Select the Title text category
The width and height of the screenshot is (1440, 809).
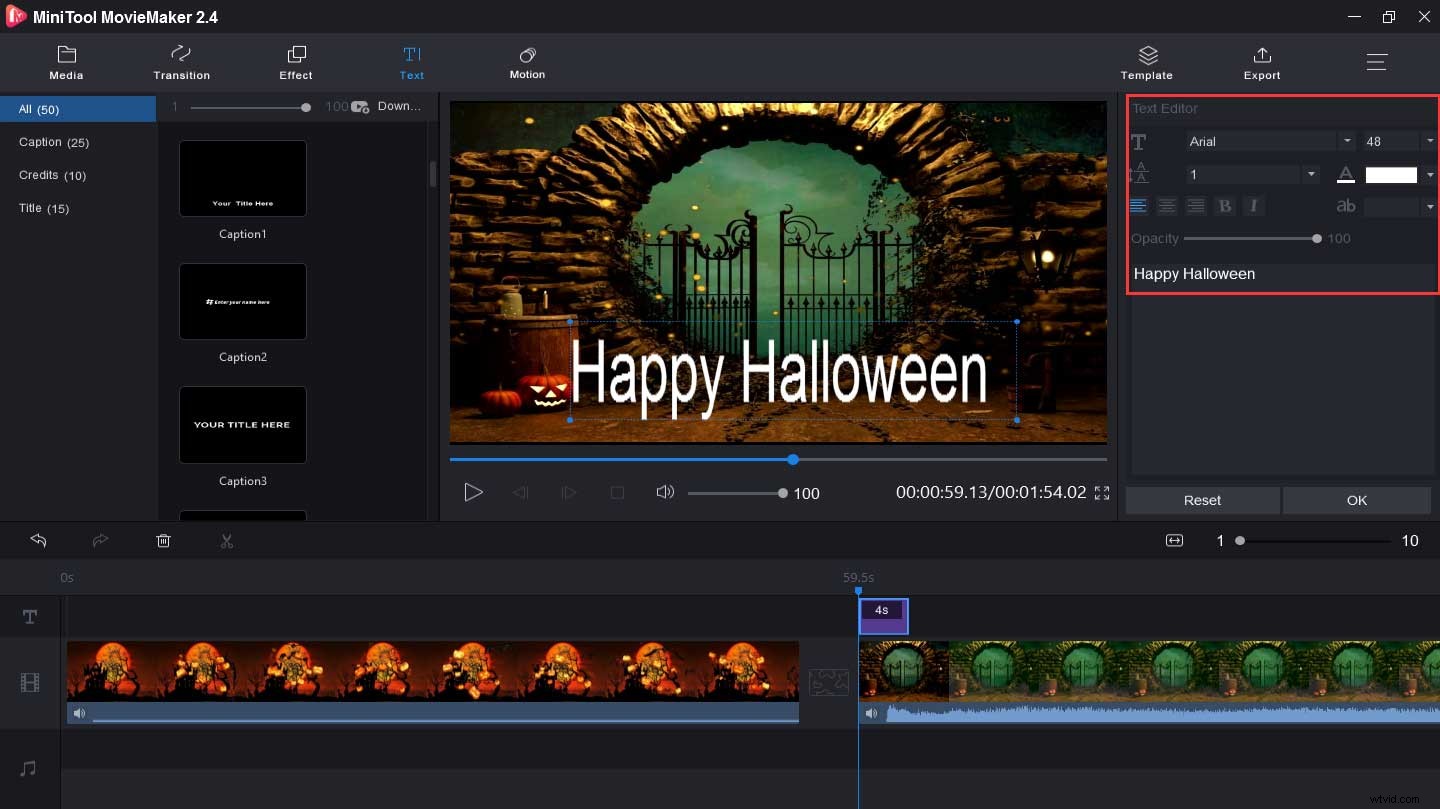pyautogui.click(x=44, y=208)
